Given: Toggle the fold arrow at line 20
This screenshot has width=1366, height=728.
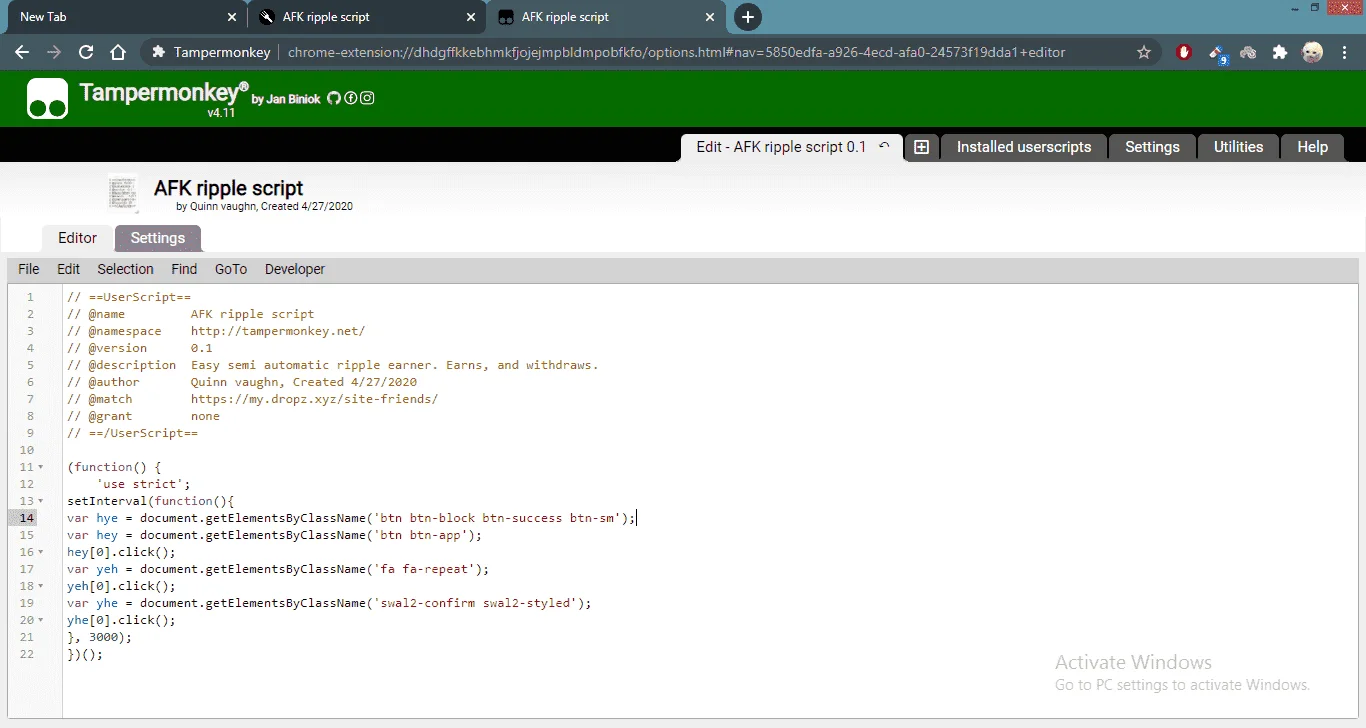Looking at the screenshot, I should 40,620.
